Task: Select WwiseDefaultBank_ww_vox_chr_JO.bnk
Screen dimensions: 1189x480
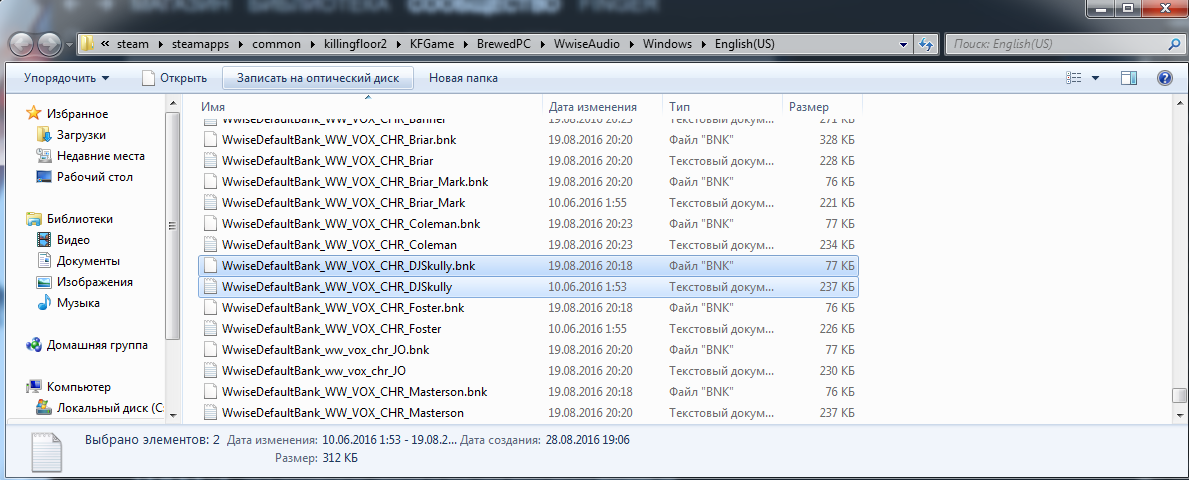Action: [x=529, y=350]
